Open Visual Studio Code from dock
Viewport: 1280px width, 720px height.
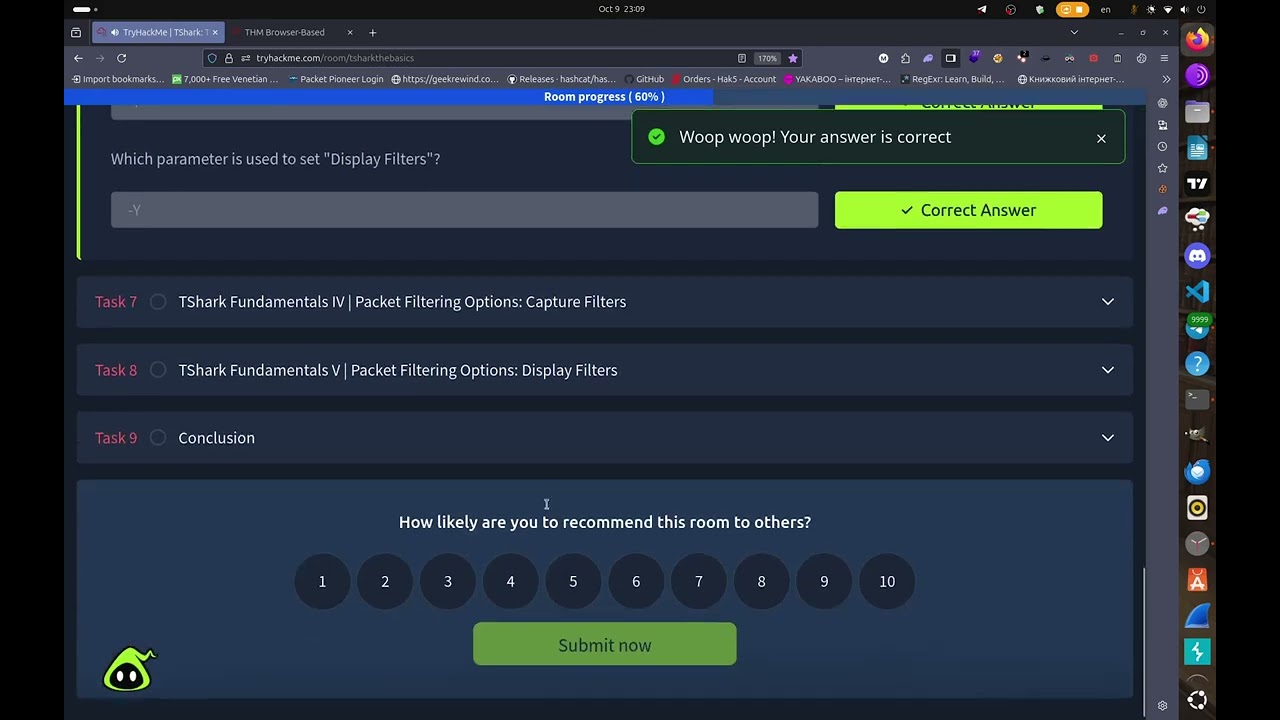tap(1197, 292)
